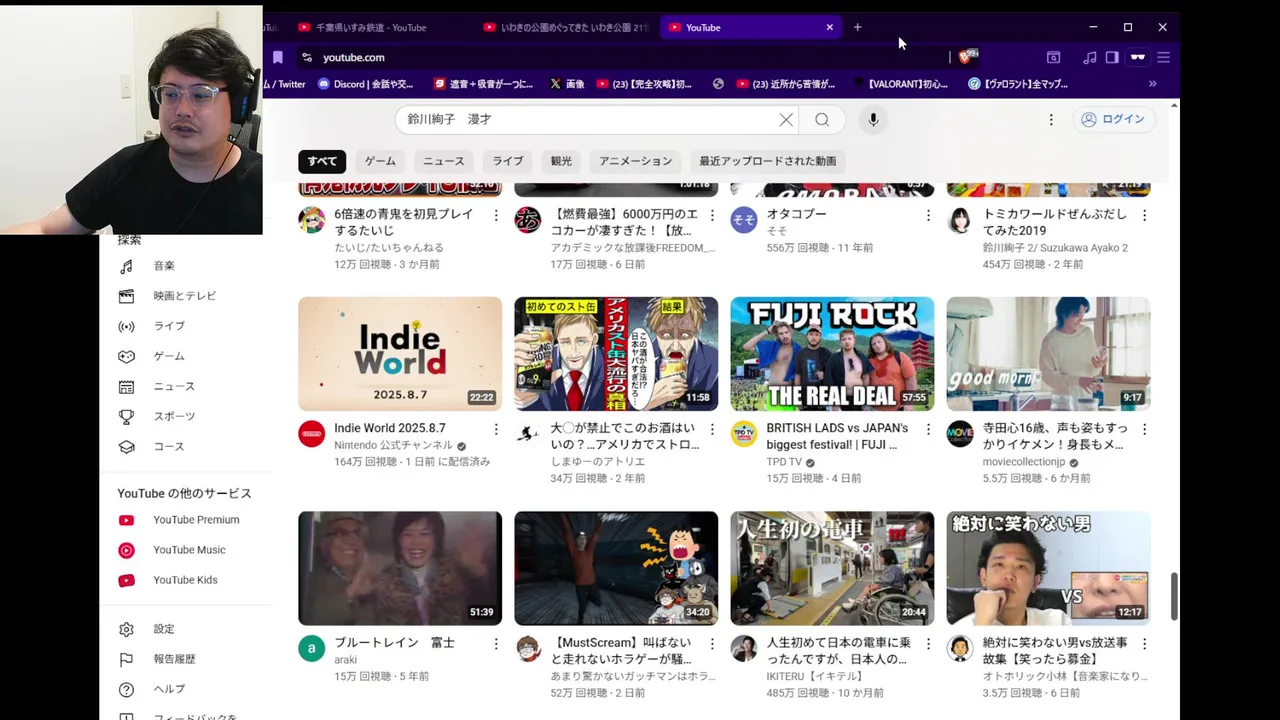Open the 音楽 (Music) sidebar item
The height and width of the screenshot is (720, 1280).
coord(163,266)
